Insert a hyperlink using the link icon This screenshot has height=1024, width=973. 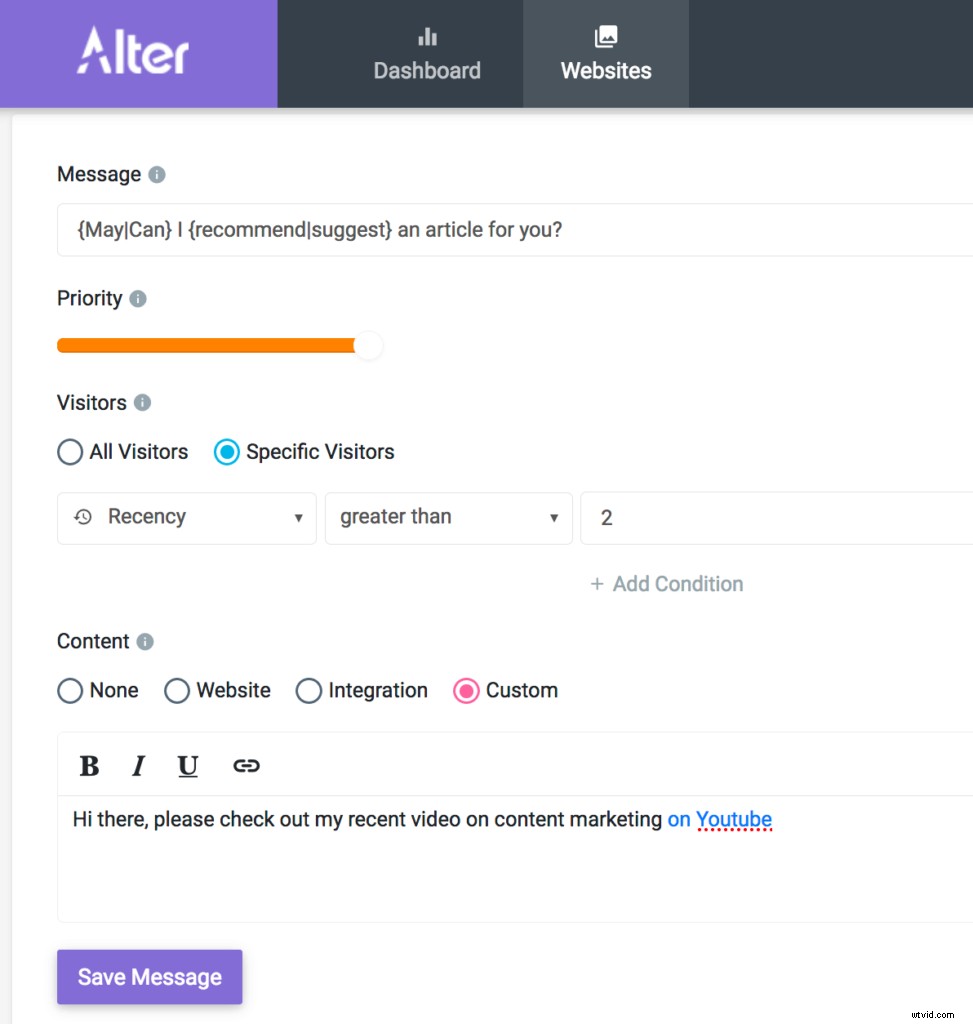tap(246, 765)
